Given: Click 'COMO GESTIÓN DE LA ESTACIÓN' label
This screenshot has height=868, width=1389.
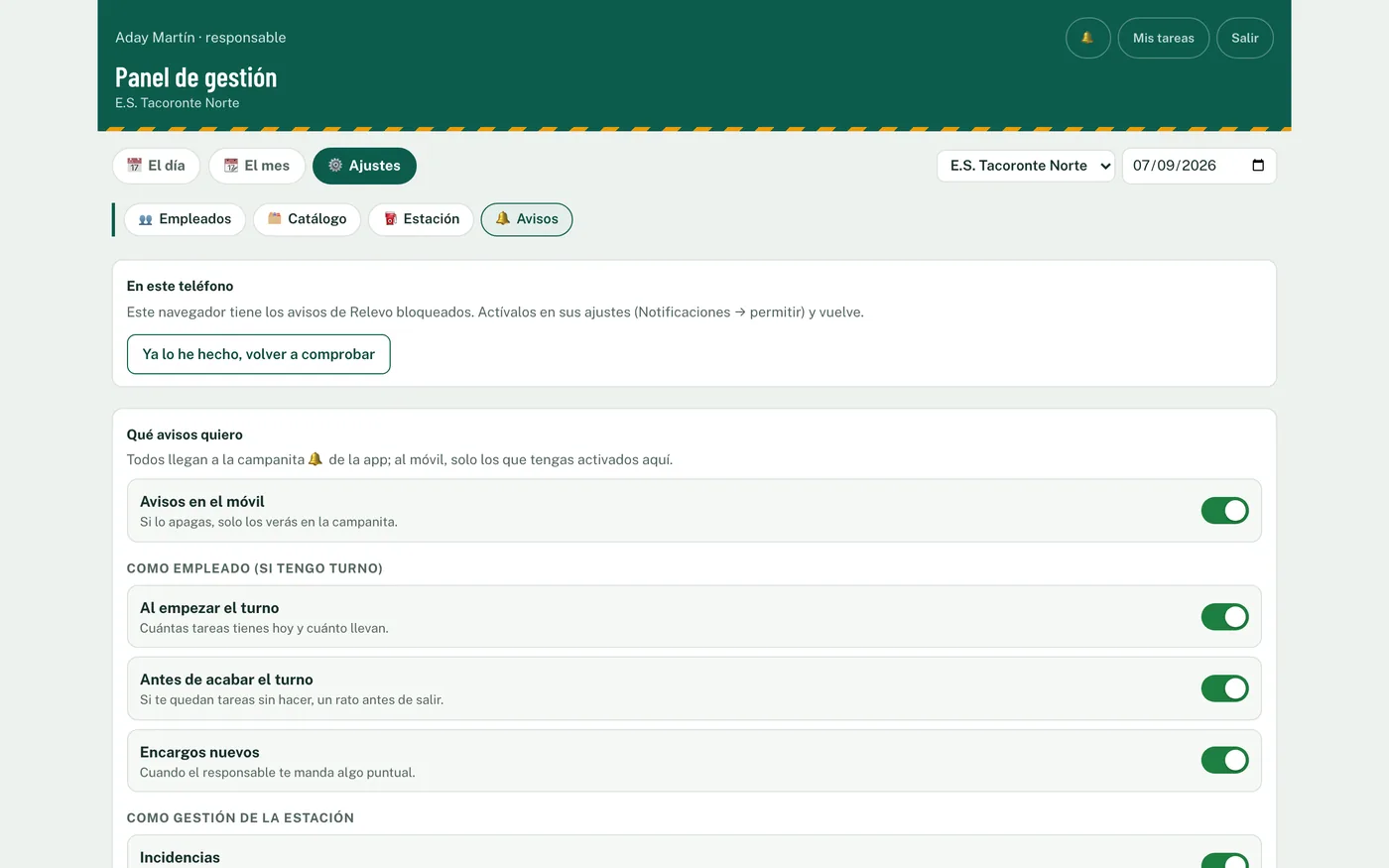Looking at the screenshot, I should click(240, 818).
